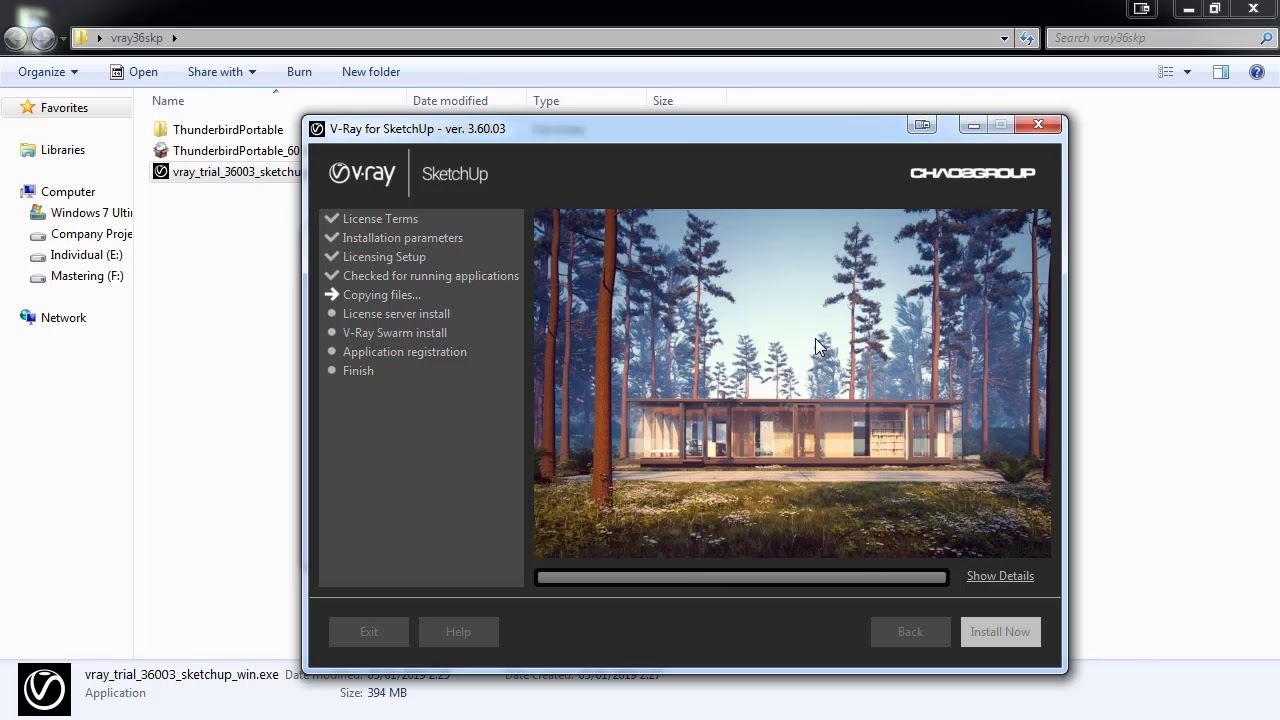Select the Licensing Setup checkmark step

(332, 256)
